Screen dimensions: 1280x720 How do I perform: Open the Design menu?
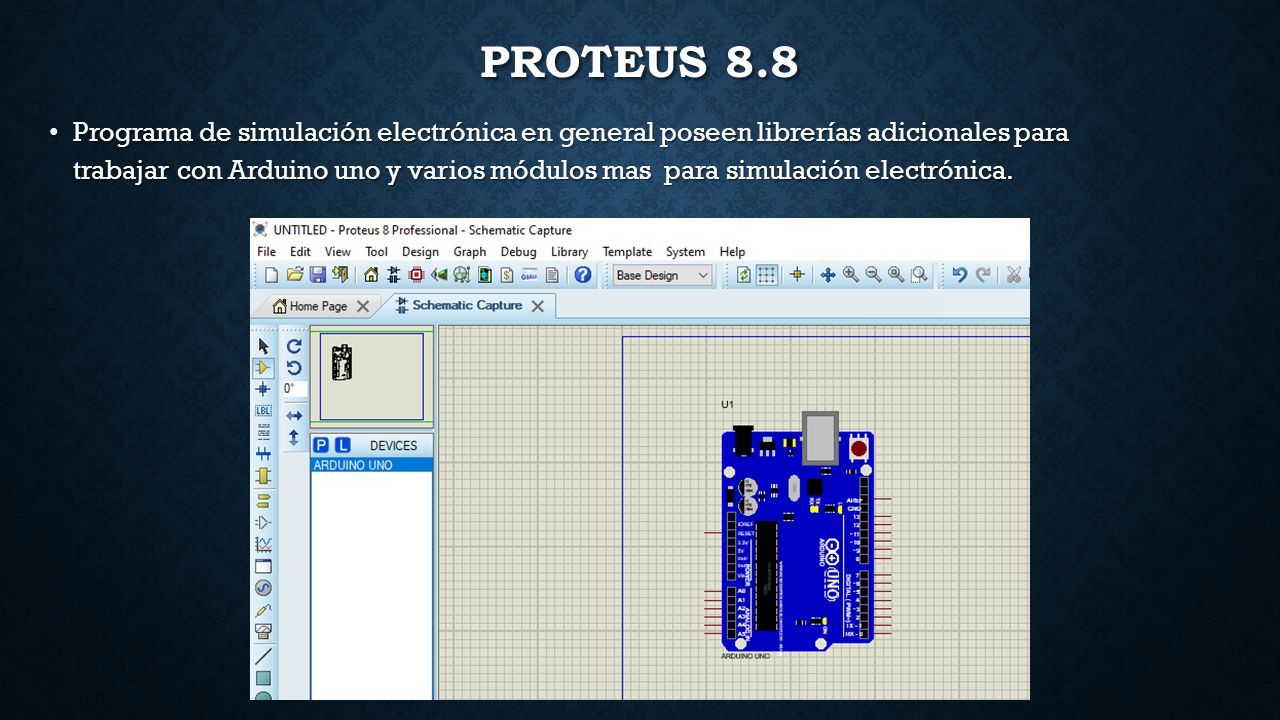click(420, 252)
